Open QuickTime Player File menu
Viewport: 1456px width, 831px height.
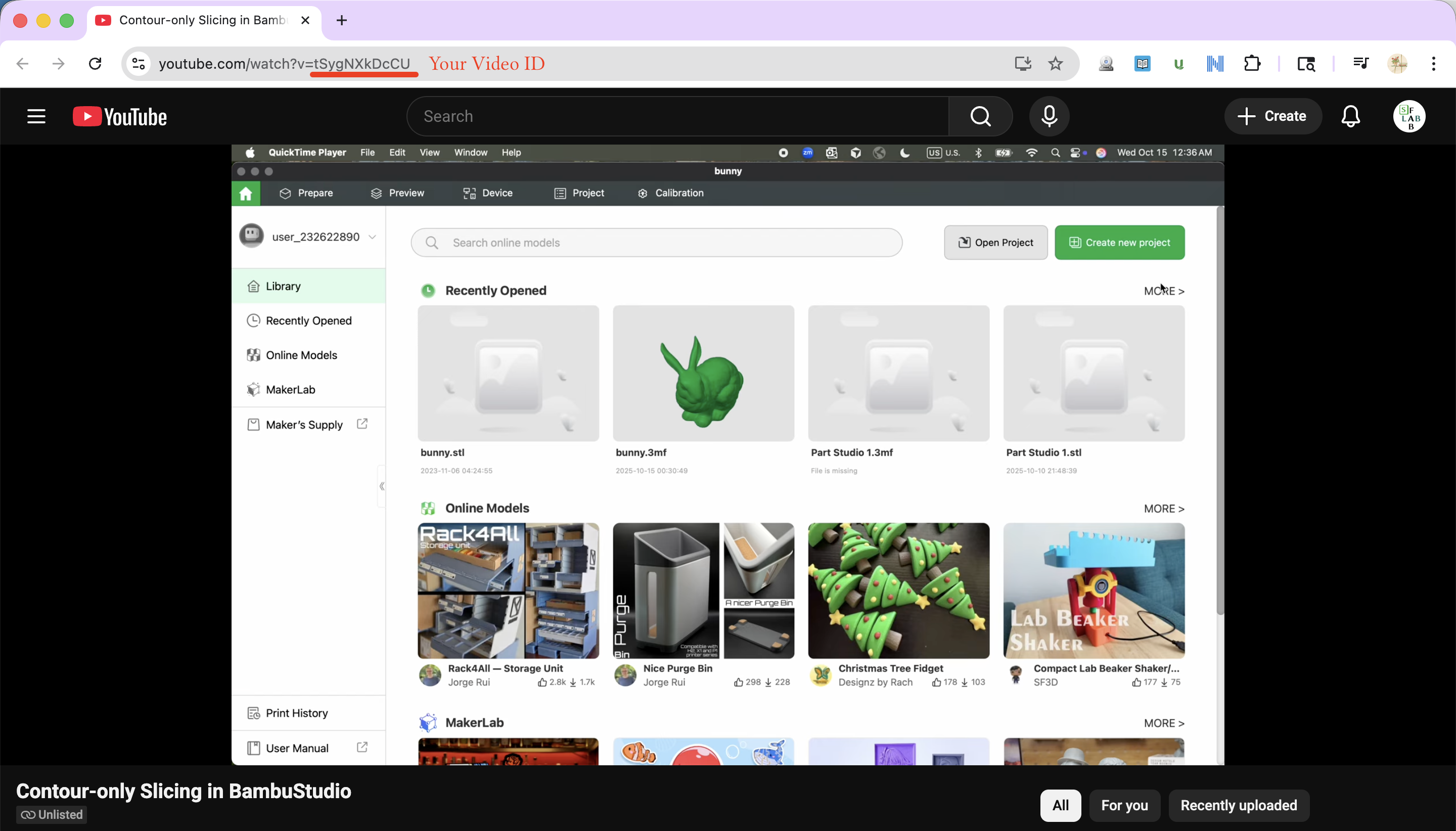pos(368,152)
